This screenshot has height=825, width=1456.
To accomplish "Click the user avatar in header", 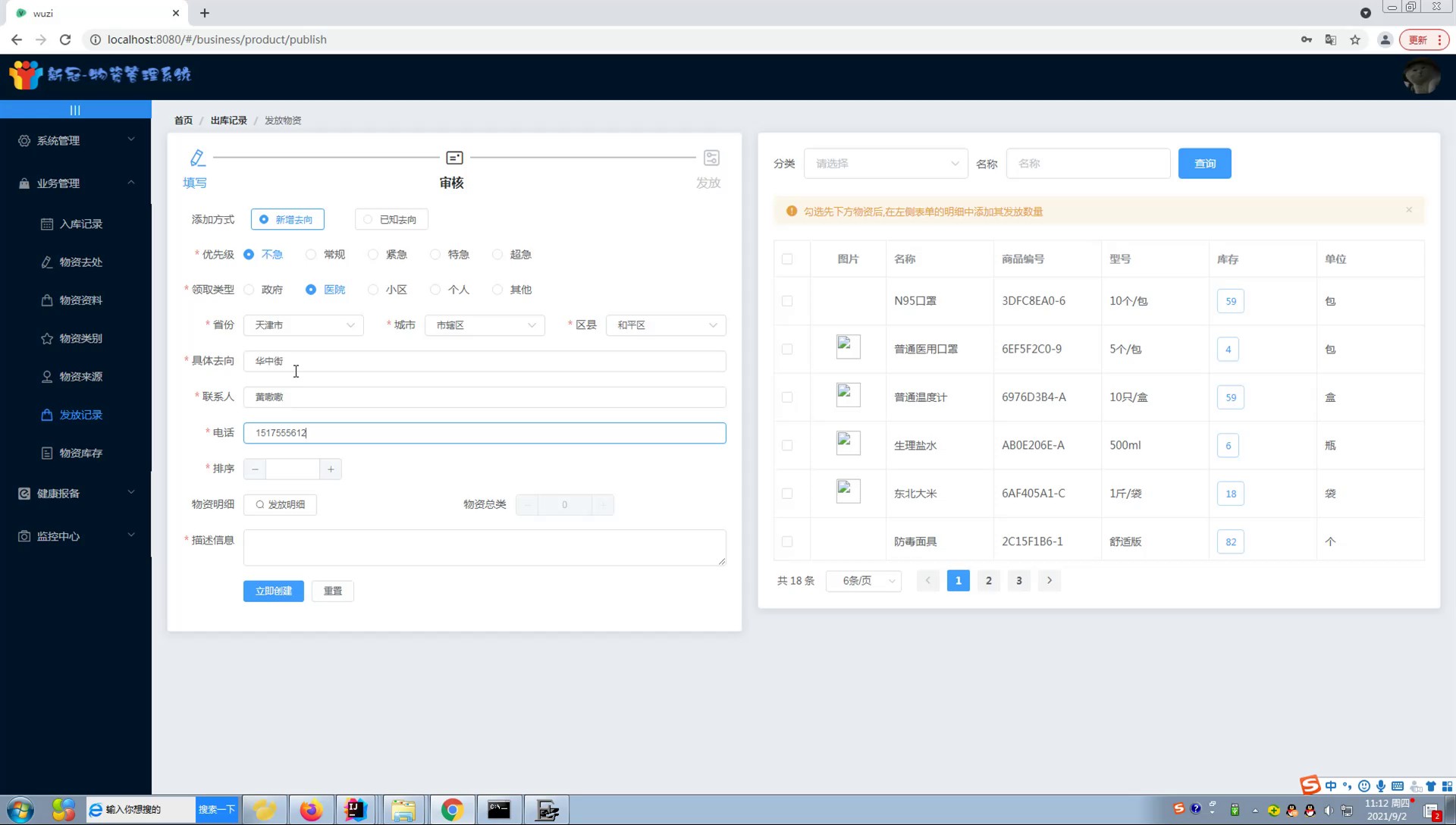I will pyautogui.click(x=1420, y=77).
